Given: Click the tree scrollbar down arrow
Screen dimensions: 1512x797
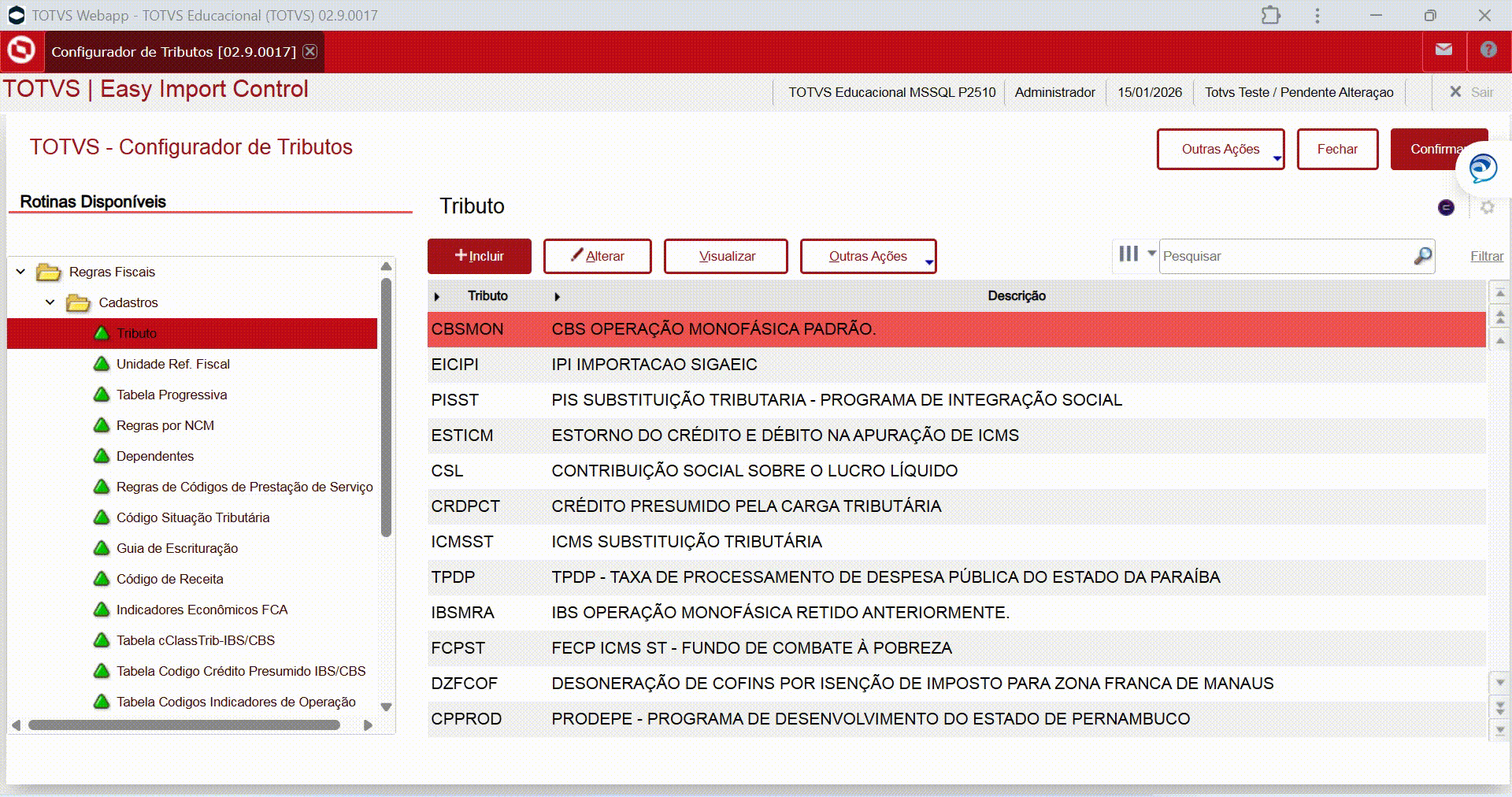Looking at the screenshot, I should point(386,706).
